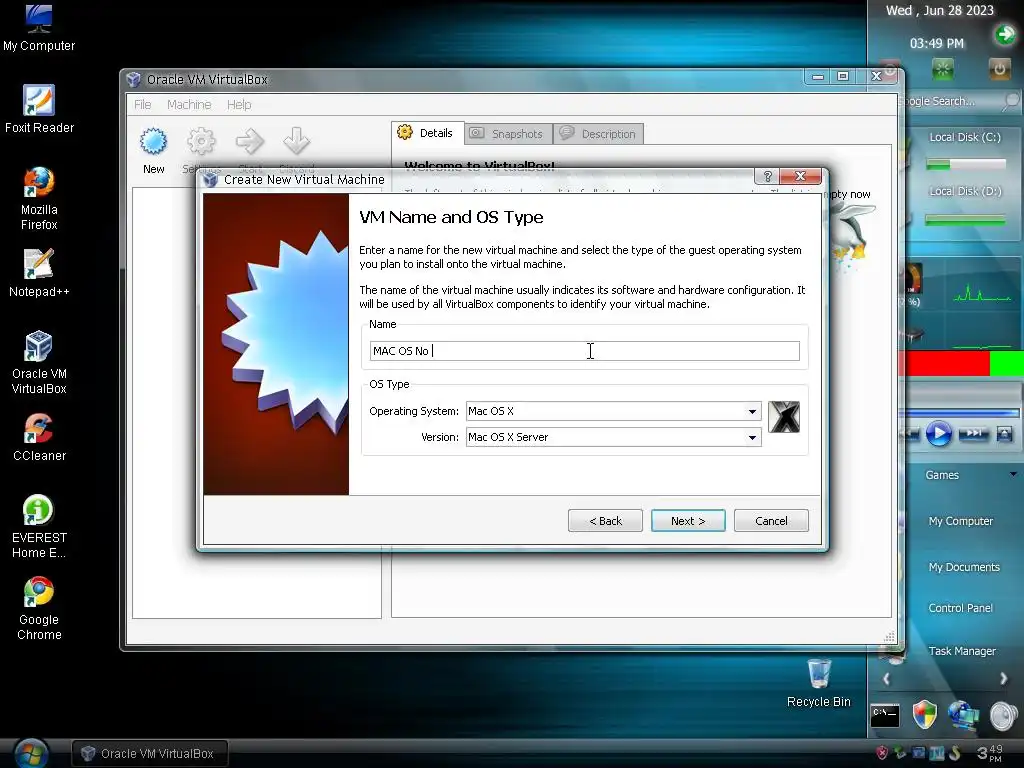Image resolution: width=1024 pixels, height=768 pixels.
Task: Switch to the Details tab
Action: pos(428,133)
